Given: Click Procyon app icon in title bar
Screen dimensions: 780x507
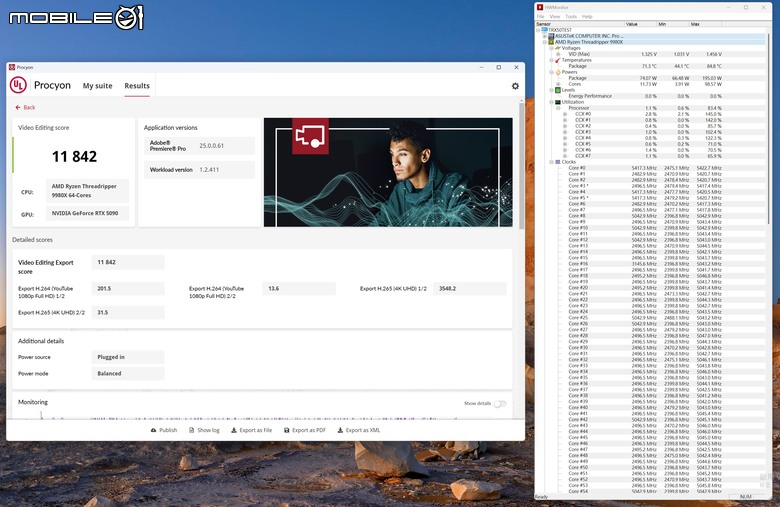Looking at the screenshot, I should [12, 67].
